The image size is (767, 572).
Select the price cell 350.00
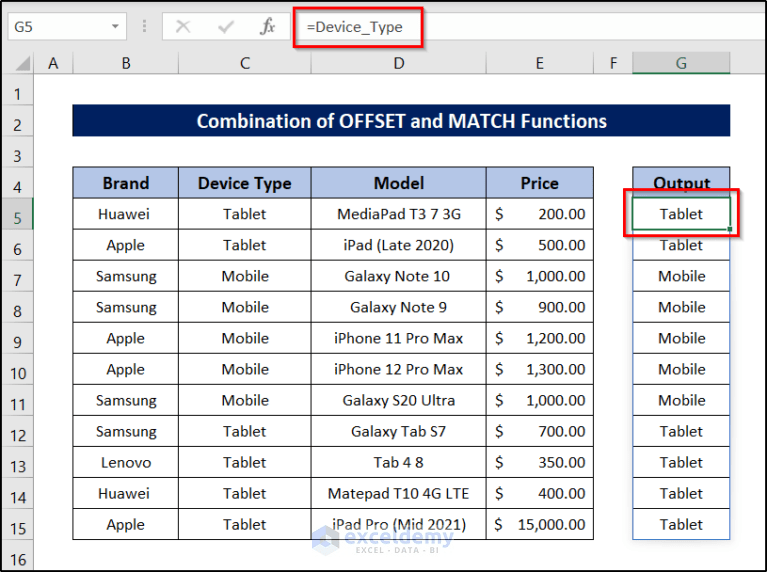540,462
